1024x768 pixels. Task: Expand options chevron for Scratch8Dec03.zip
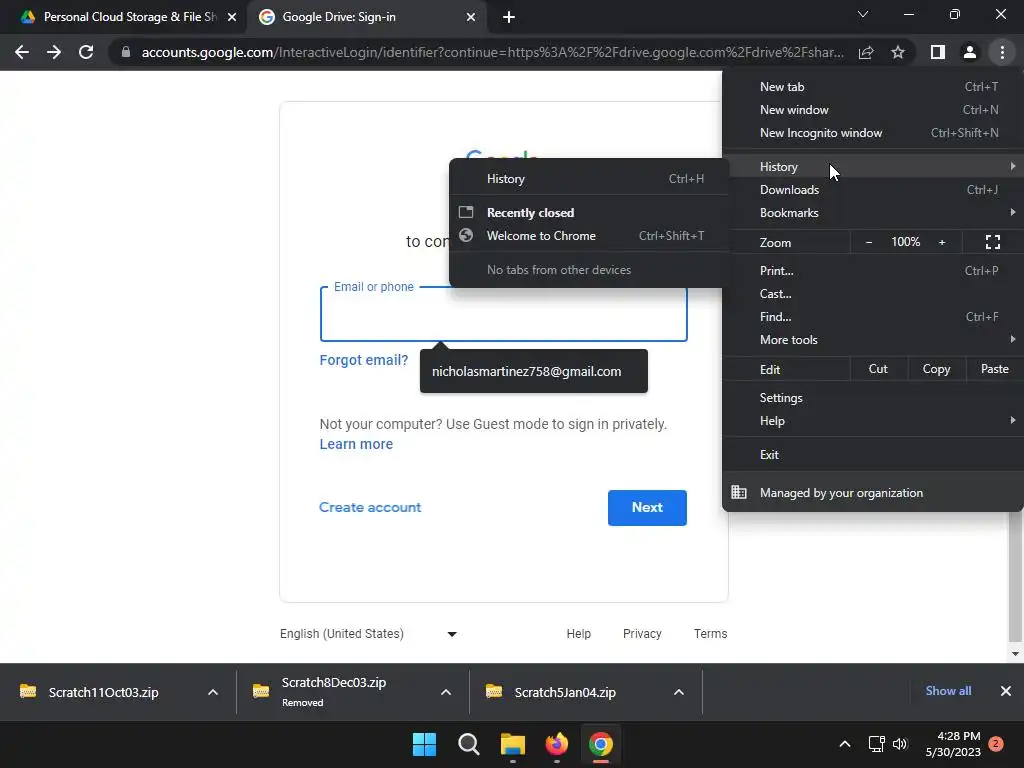(x=446, y=692)
